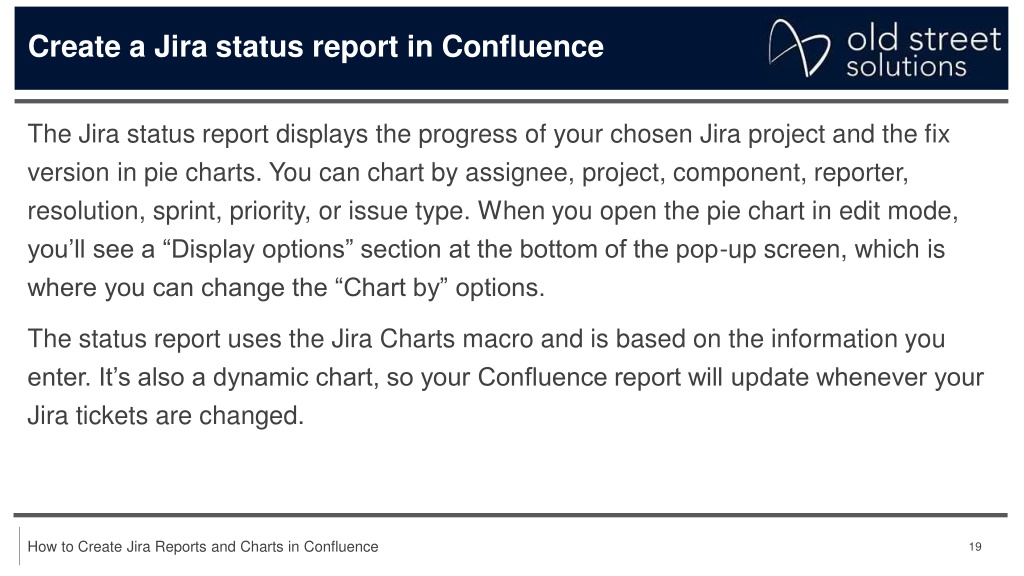Click the gray divider line below the header
Viewport: 1024px width, 576px height.
511,101
